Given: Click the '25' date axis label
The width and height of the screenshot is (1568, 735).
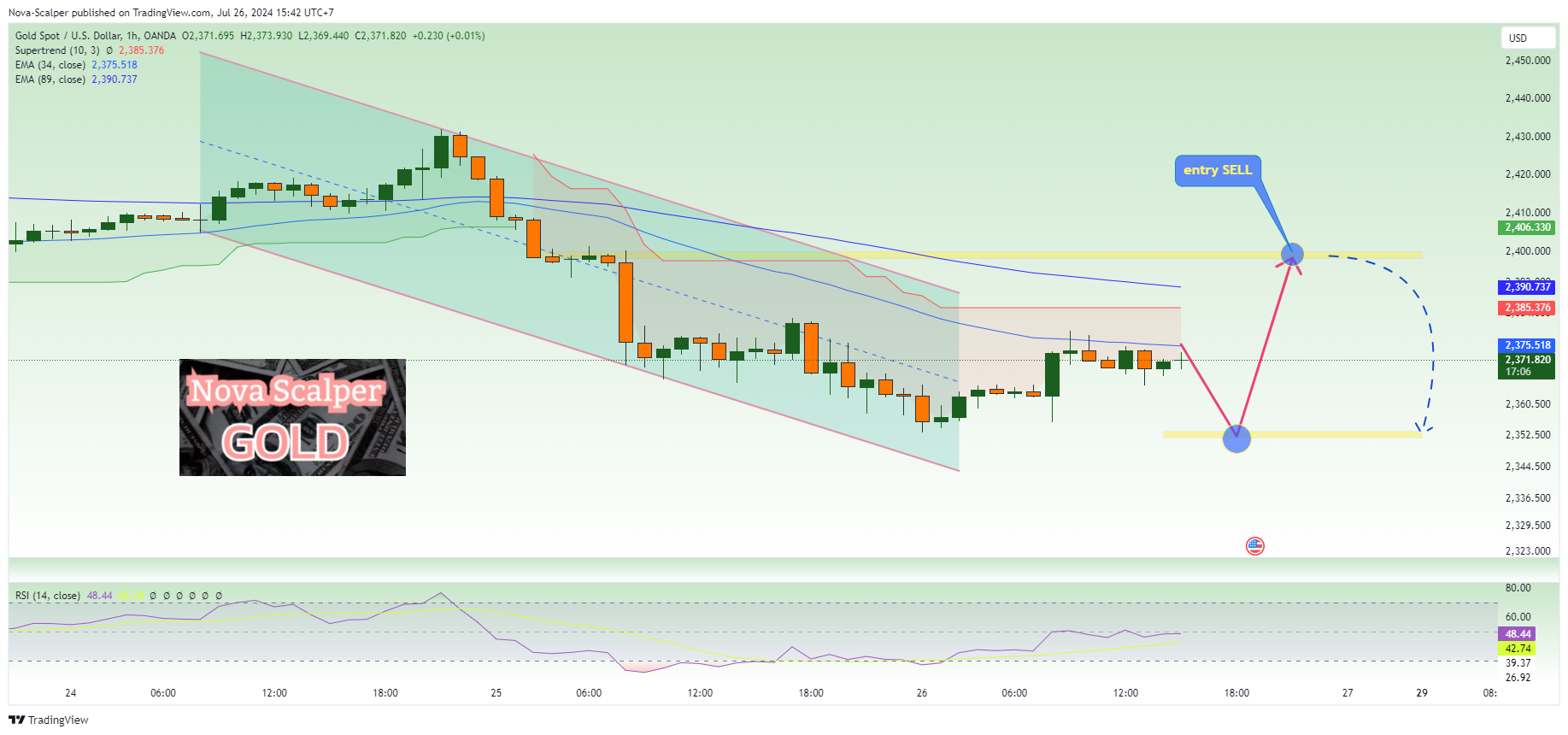Looking at the screenshot, I should point(496,693).
